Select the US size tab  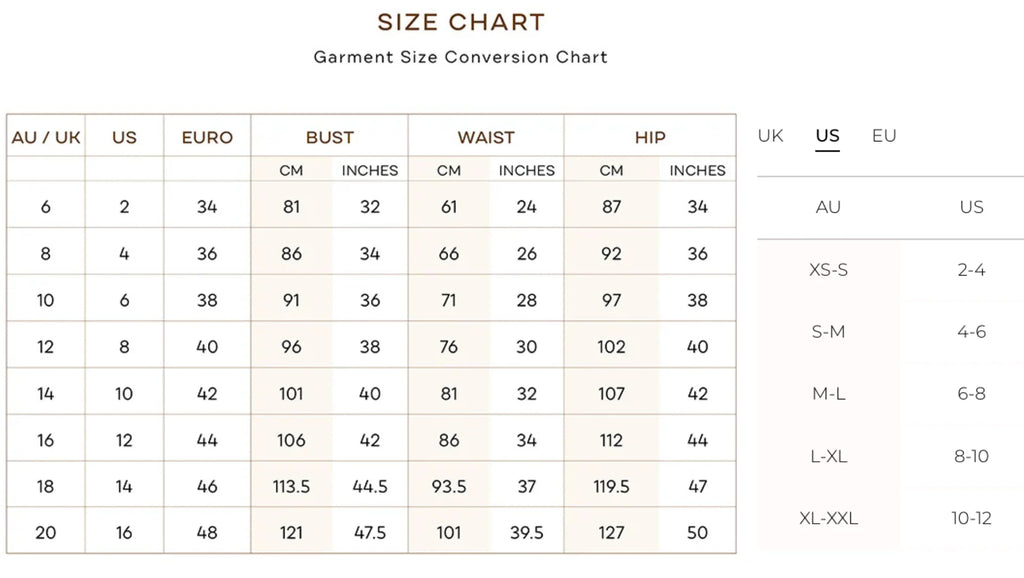pos(827,136)
